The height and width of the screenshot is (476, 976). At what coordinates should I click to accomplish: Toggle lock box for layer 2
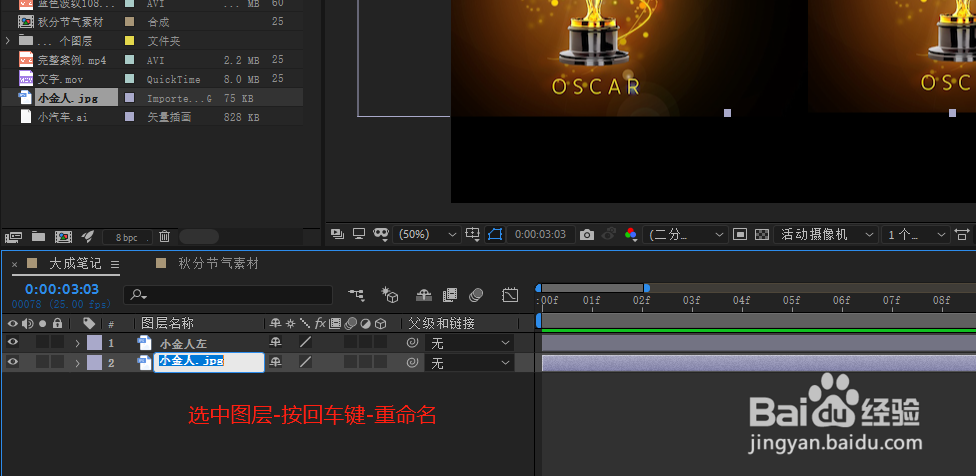pyautogui.click(x=57, y=362)
